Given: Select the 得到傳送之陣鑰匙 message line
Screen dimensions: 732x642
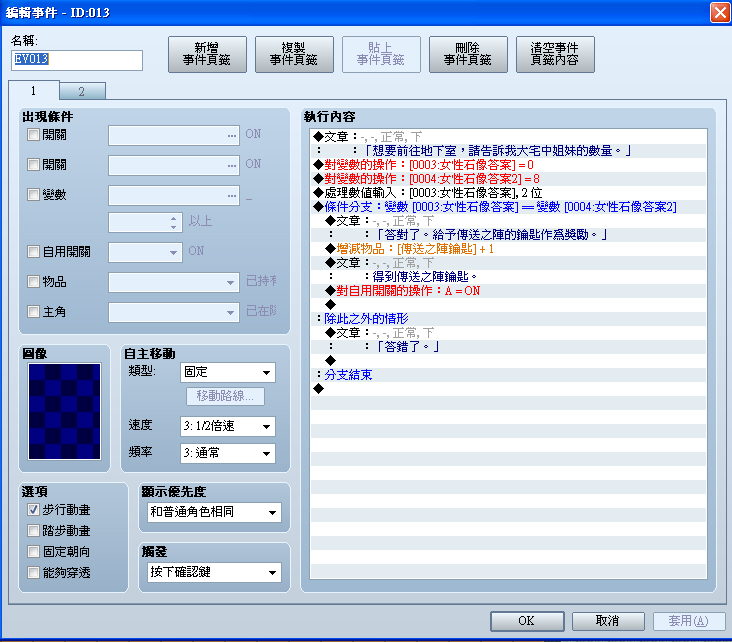Looking at the screenshot, I should click(x=509, y=277).
